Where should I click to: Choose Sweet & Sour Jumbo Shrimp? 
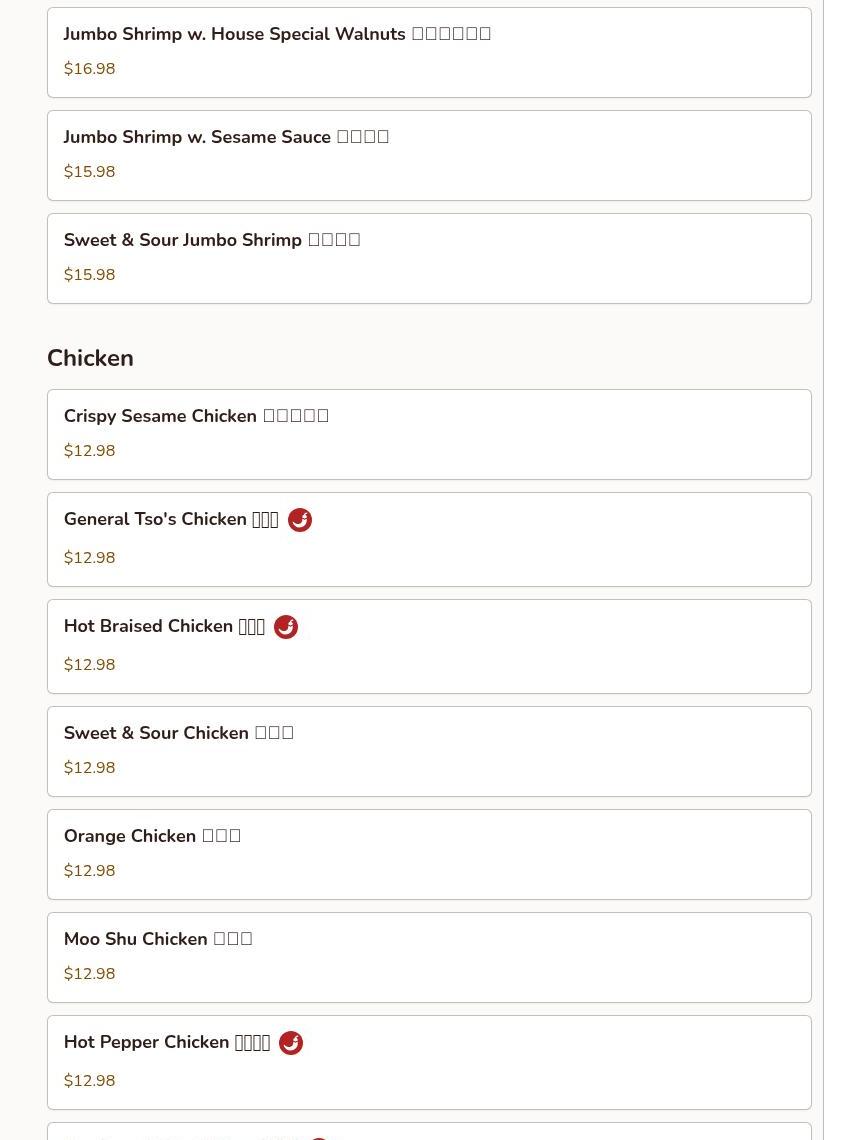[x=429, y=259]
